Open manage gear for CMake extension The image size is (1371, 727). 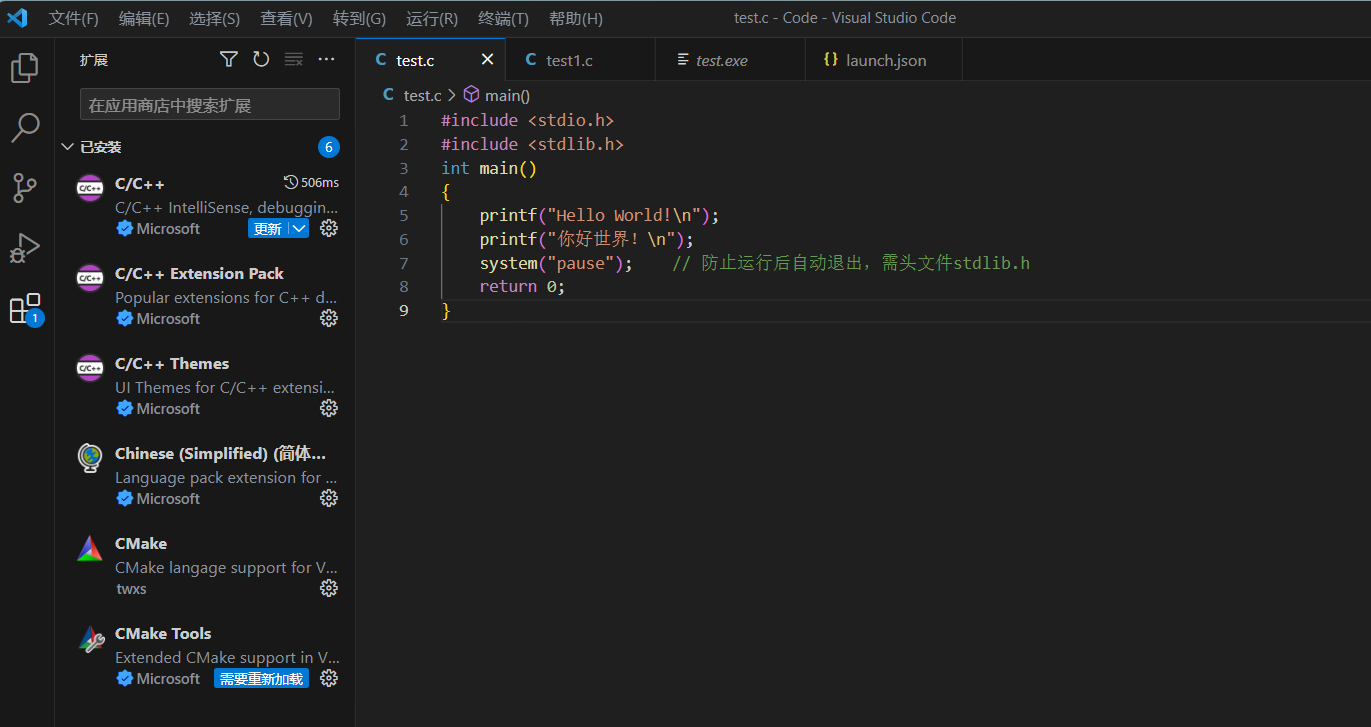(x=328, y=588)
